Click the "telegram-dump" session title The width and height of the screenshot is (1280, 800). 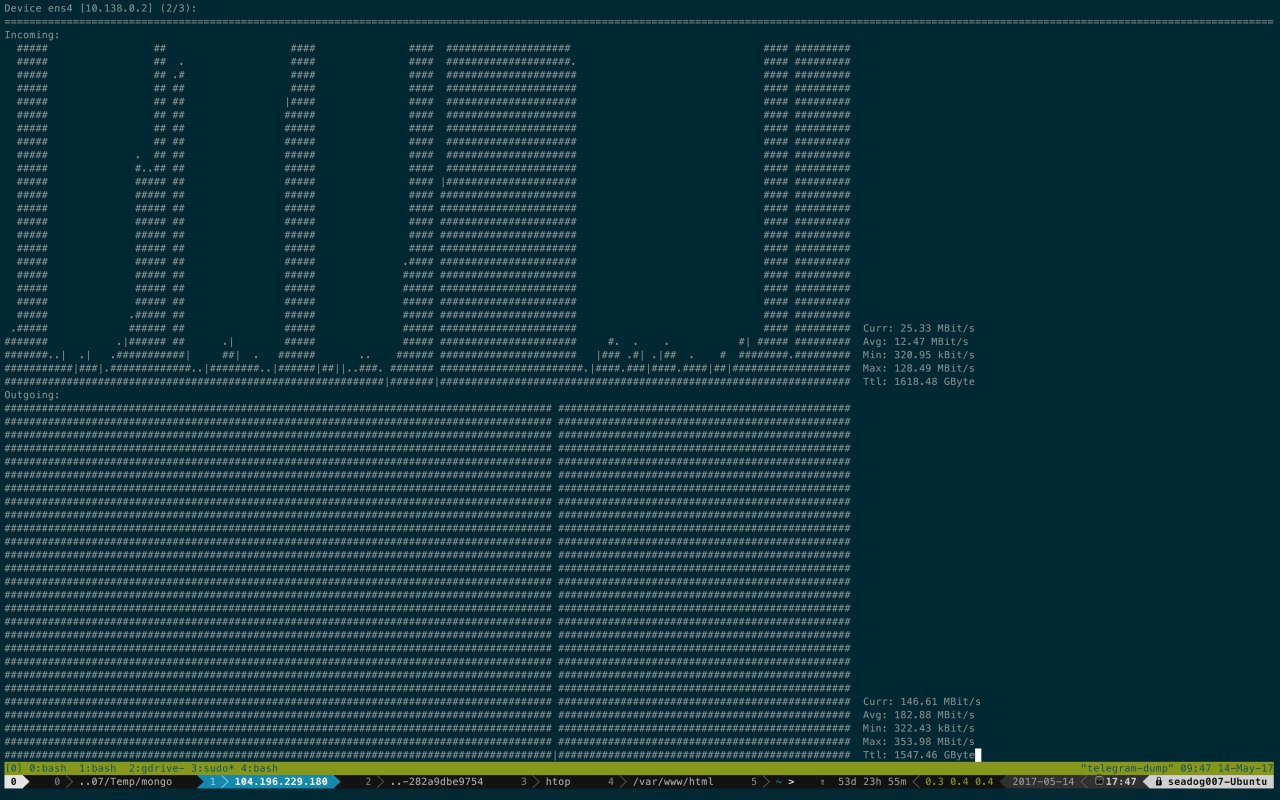pos(1124,768)
